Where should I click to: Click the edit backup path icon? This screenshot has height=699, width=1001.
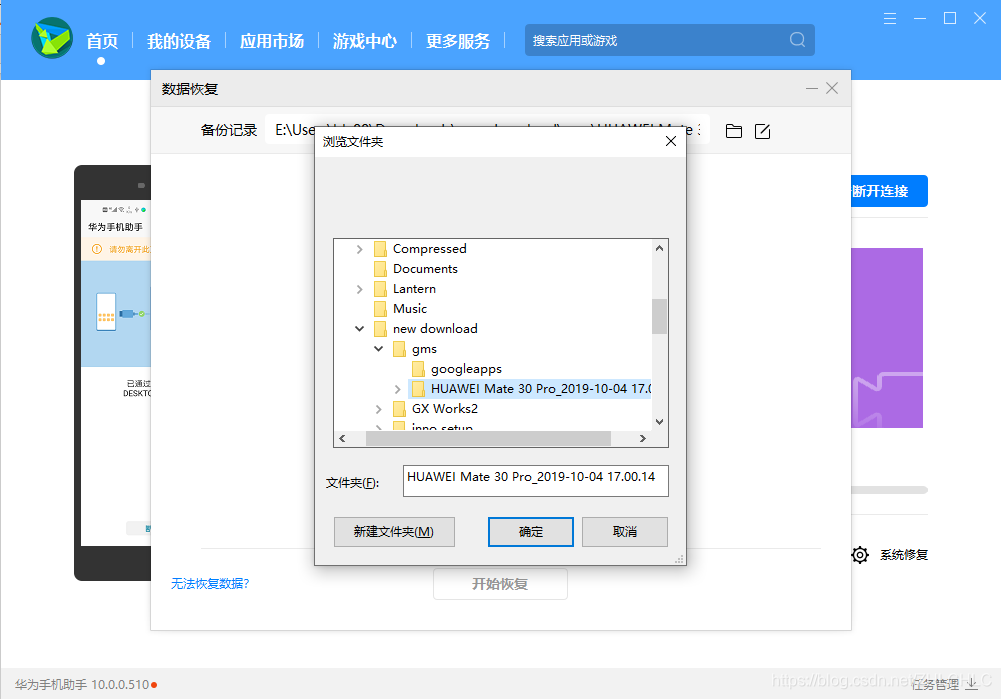coord(762,130)
